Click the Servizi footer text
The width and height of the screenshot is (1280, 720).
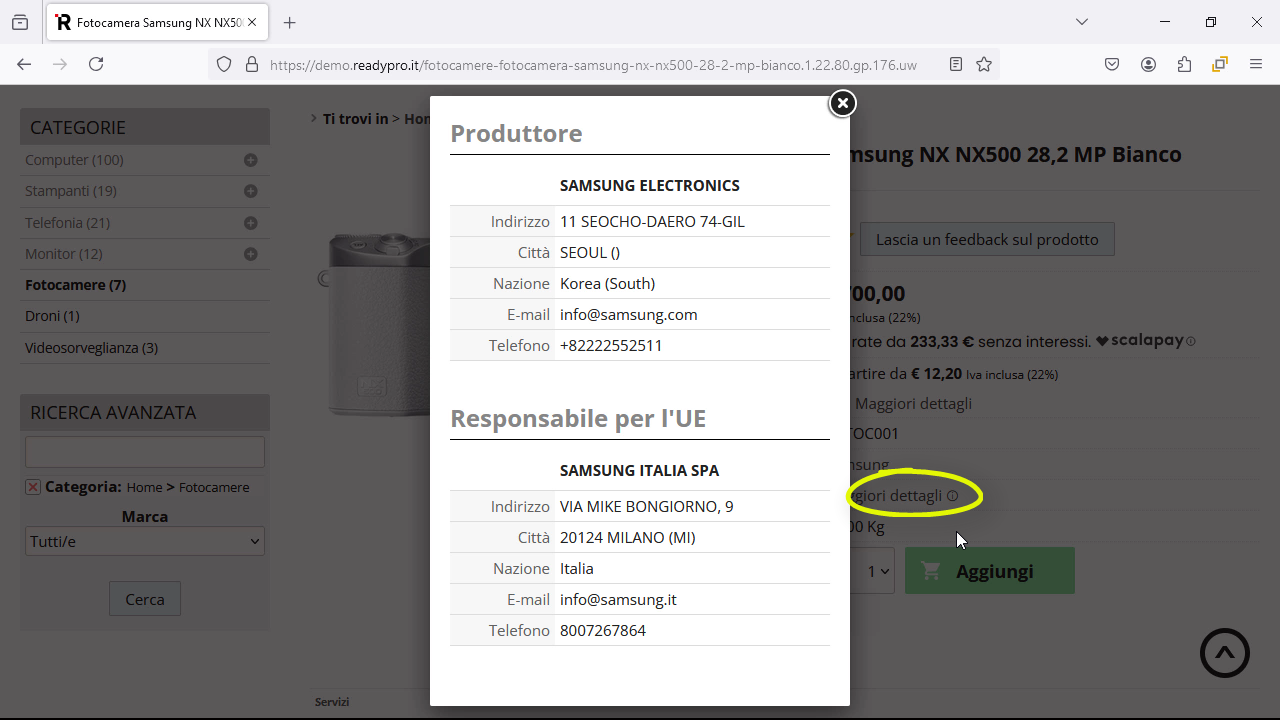click(332, 702)
